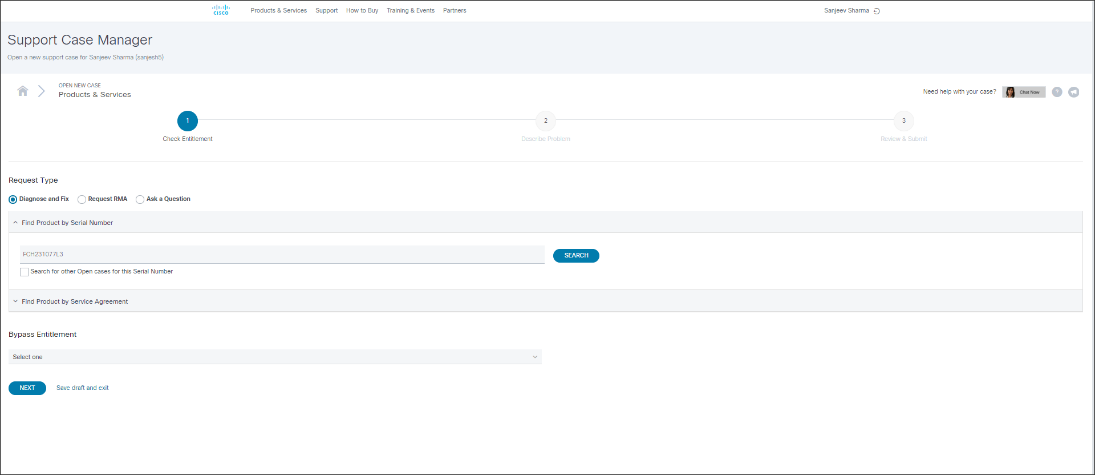Click the SEARCH button
Image resolution: width=1095 pixels, height=475 pixels.
[x=576, y=256]
